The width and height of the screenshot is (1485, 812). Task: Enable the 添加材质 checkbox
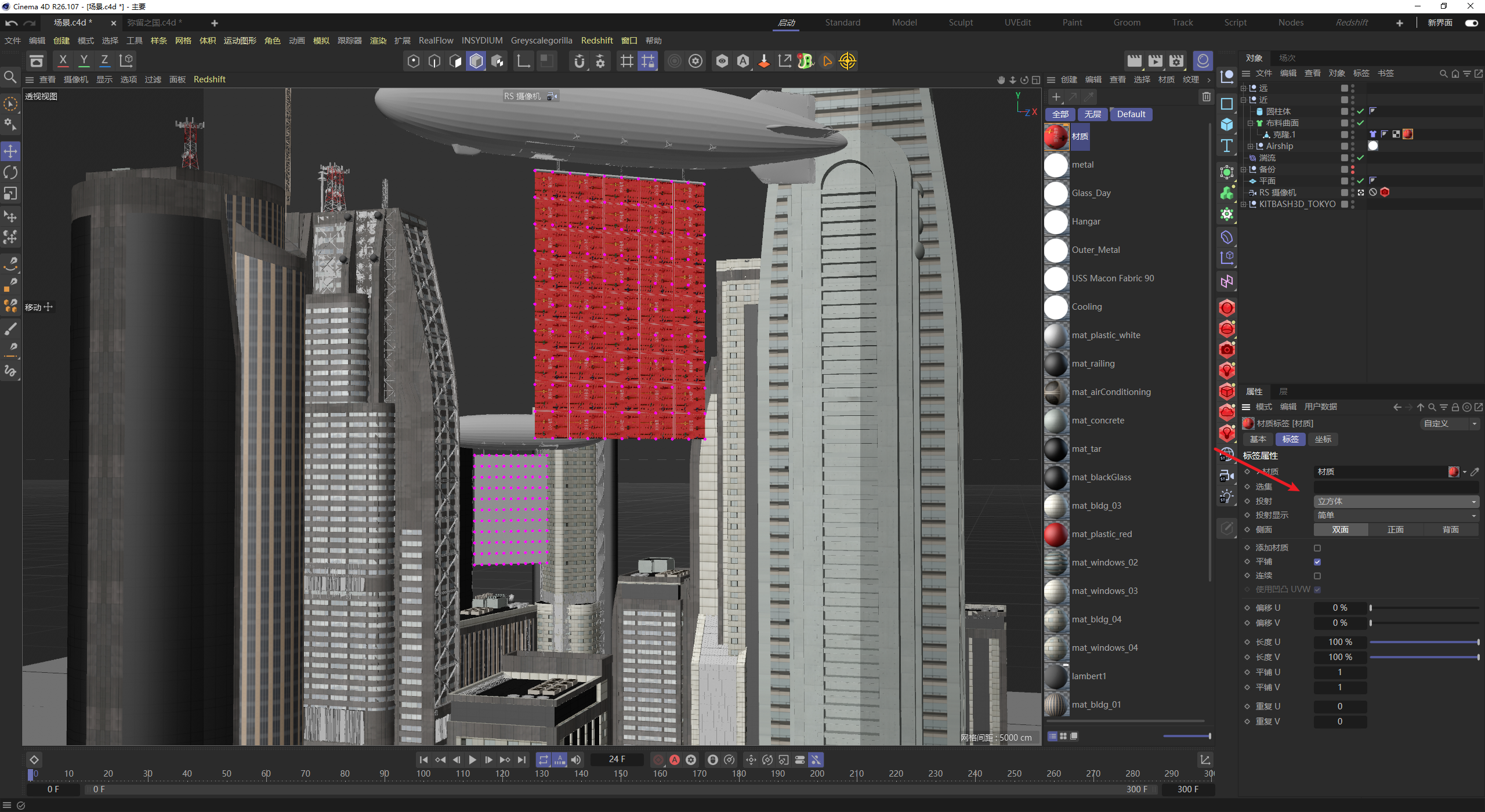point(1317,548)
